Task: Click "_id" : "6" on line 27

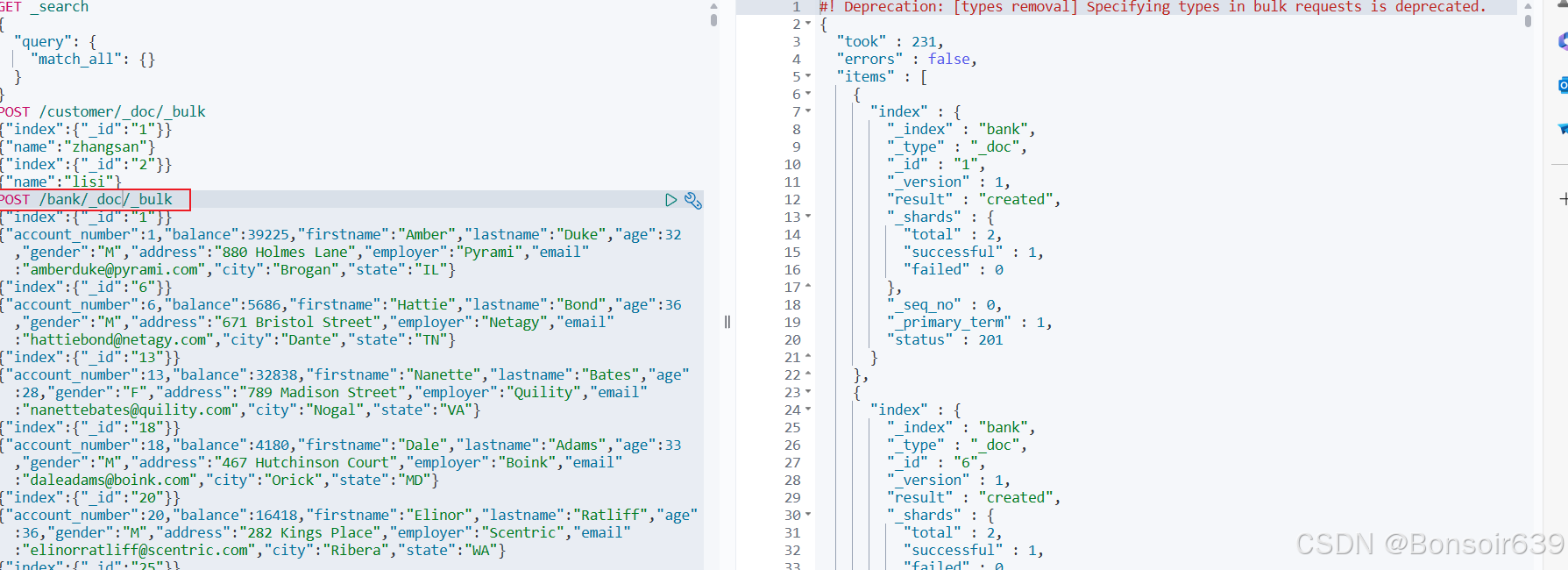Action: (x=936, y=463)
